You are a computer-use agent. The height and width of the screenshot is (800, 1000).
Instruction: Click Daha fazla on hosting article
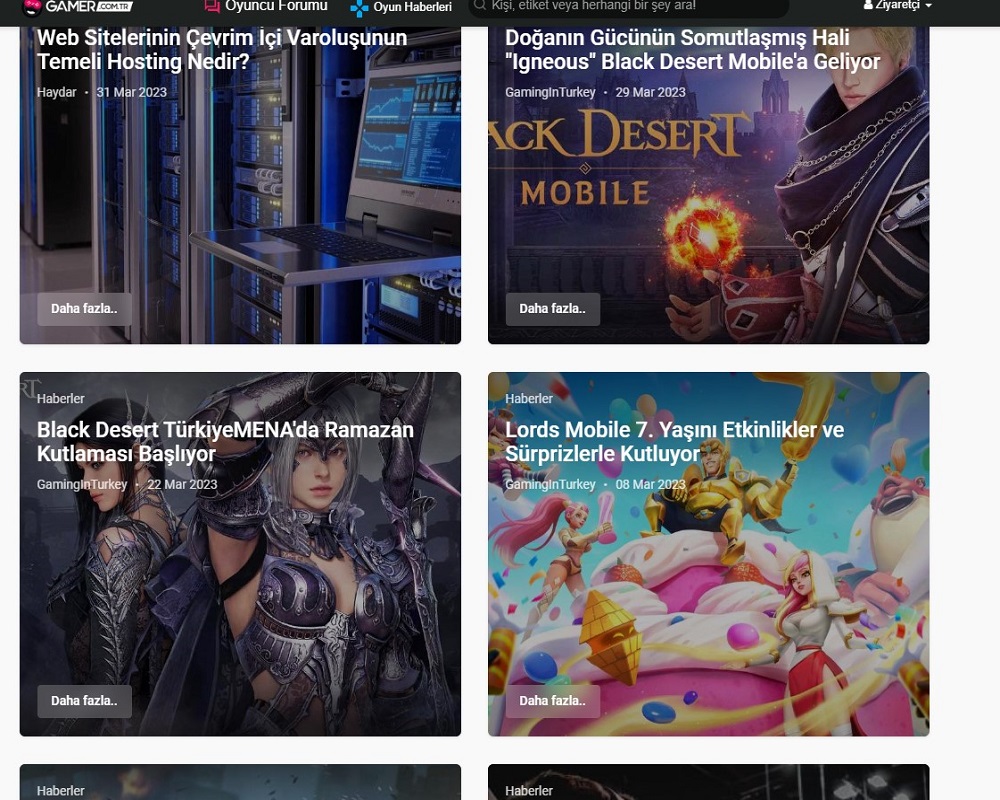(84, 309)
